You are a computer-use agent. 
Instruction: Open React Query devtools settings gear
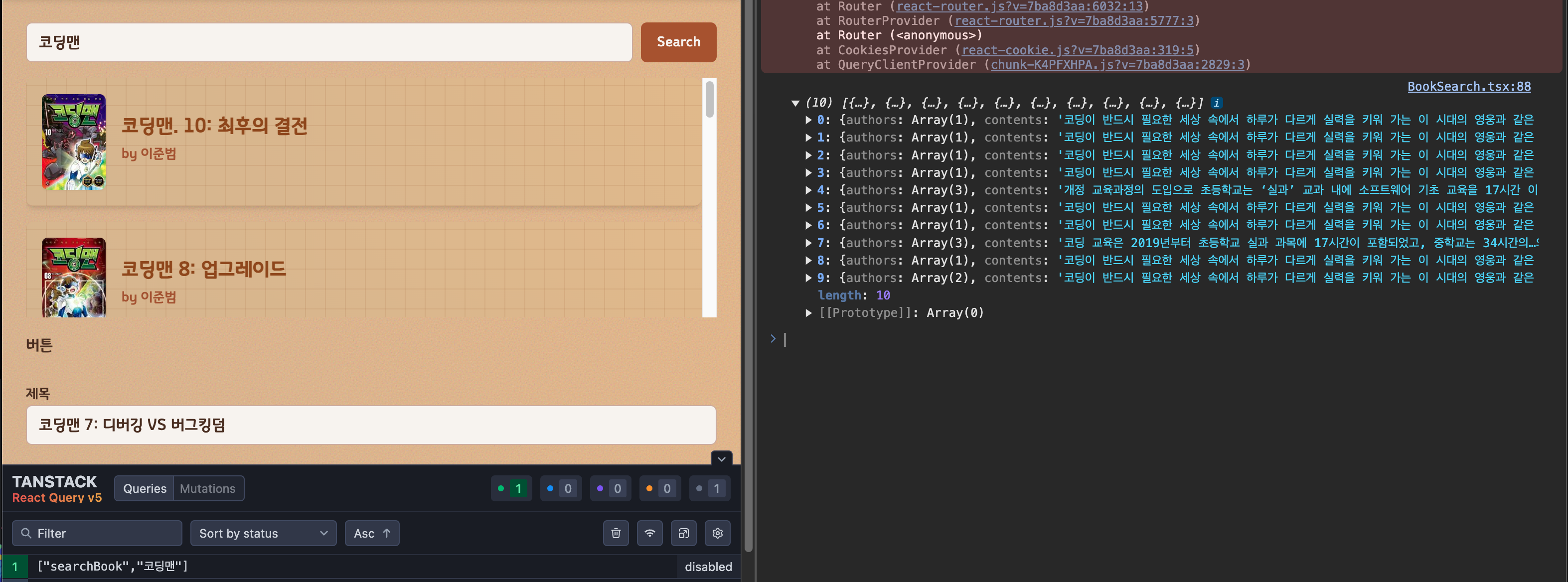(x=717, y=533)
